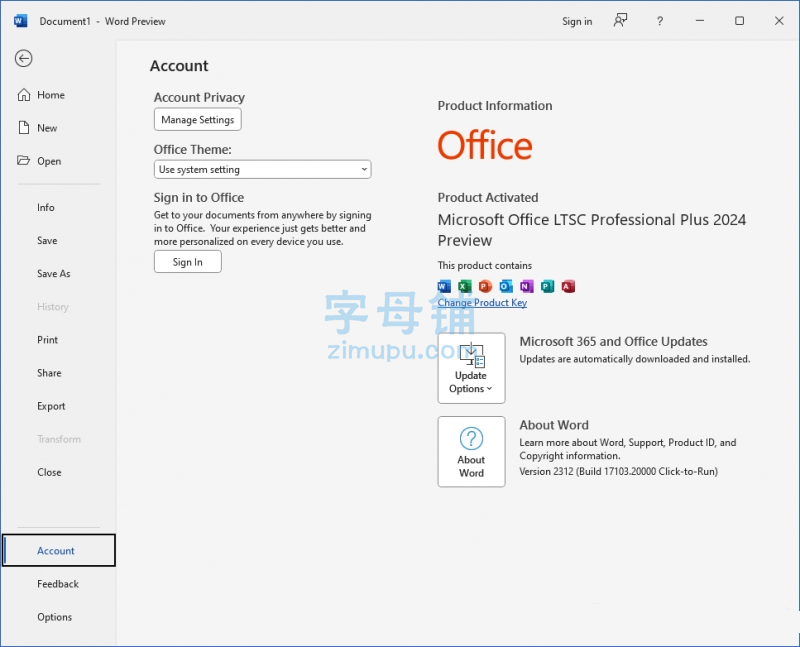Click the account manager person icon in title bar
800x647 pixels.
pos(620,21)
